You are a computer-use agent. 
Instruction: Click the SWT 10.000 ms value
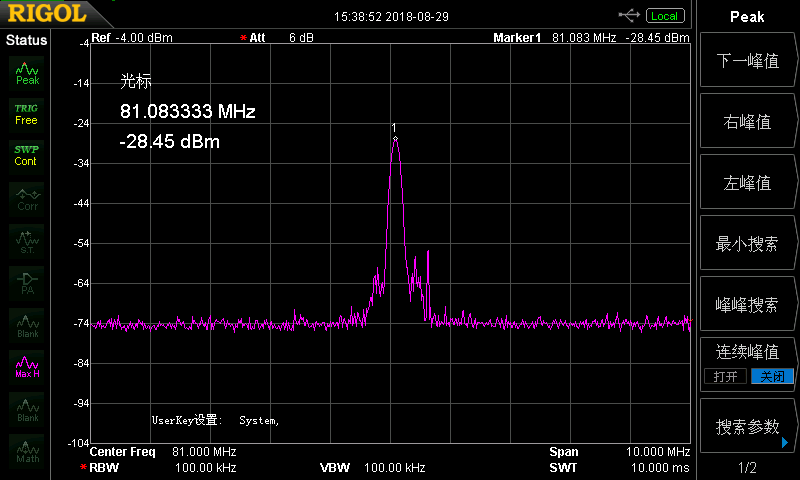click(x=660, y=468)
